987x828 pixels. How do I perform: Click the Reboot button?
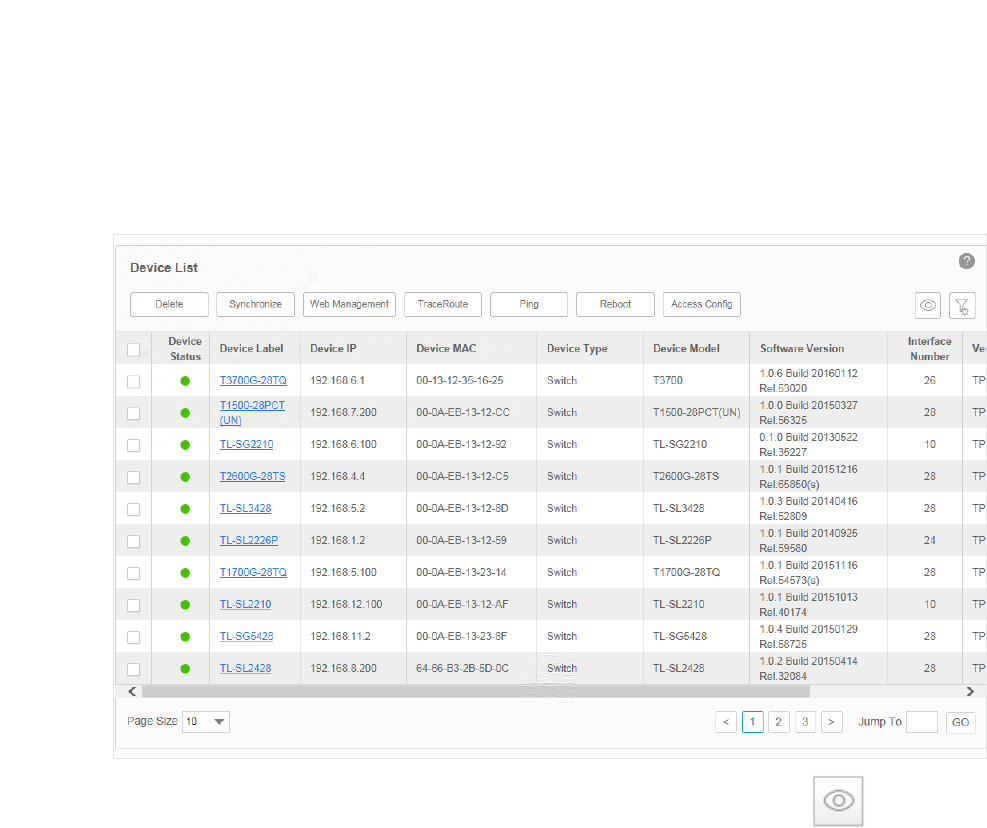point(615,304)
